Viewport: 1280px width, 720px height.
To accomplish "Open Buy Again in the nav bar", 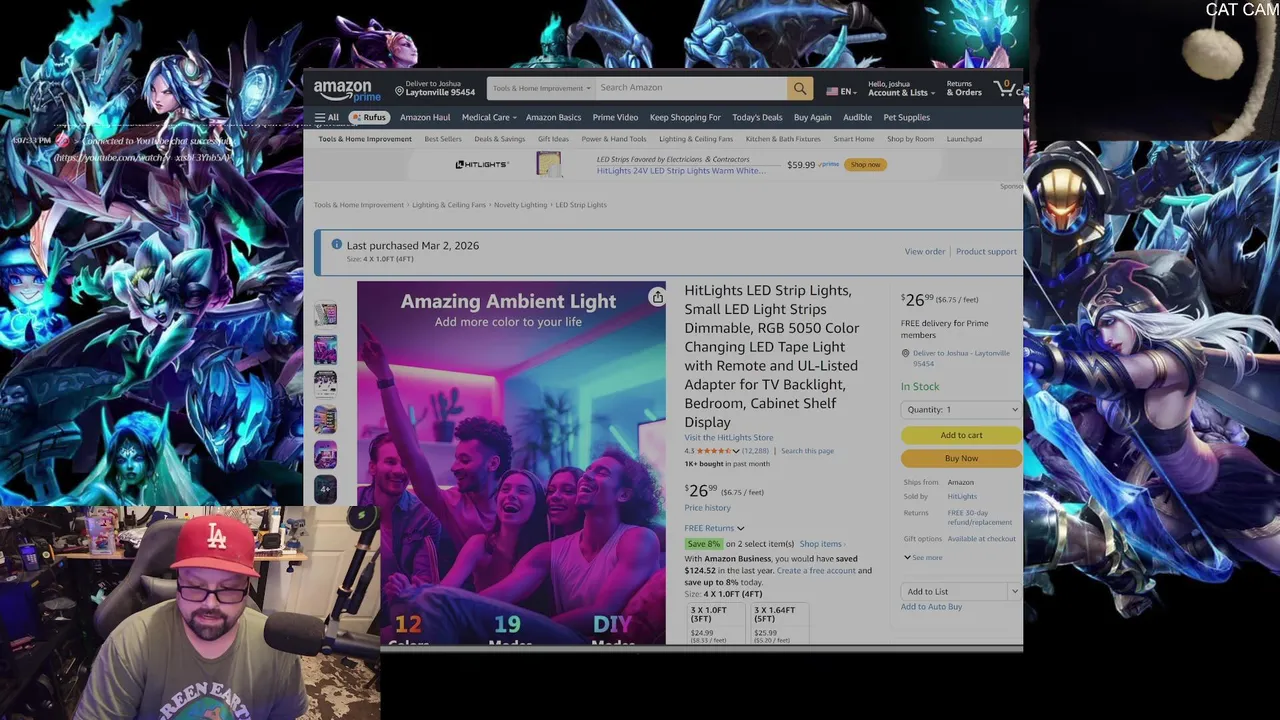I will click(x=812, y=117).
